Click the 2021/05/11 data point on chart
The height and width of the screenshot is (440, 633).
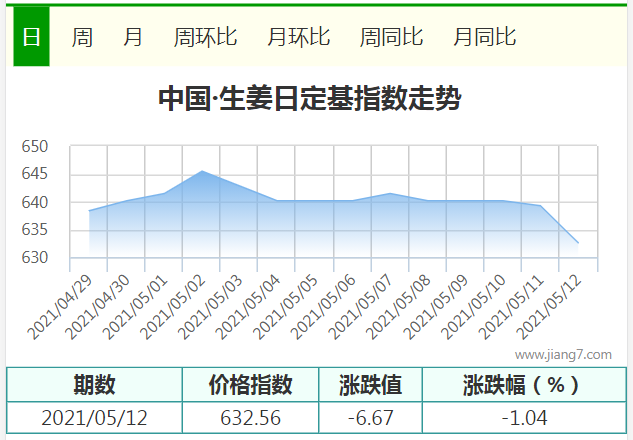540,205
